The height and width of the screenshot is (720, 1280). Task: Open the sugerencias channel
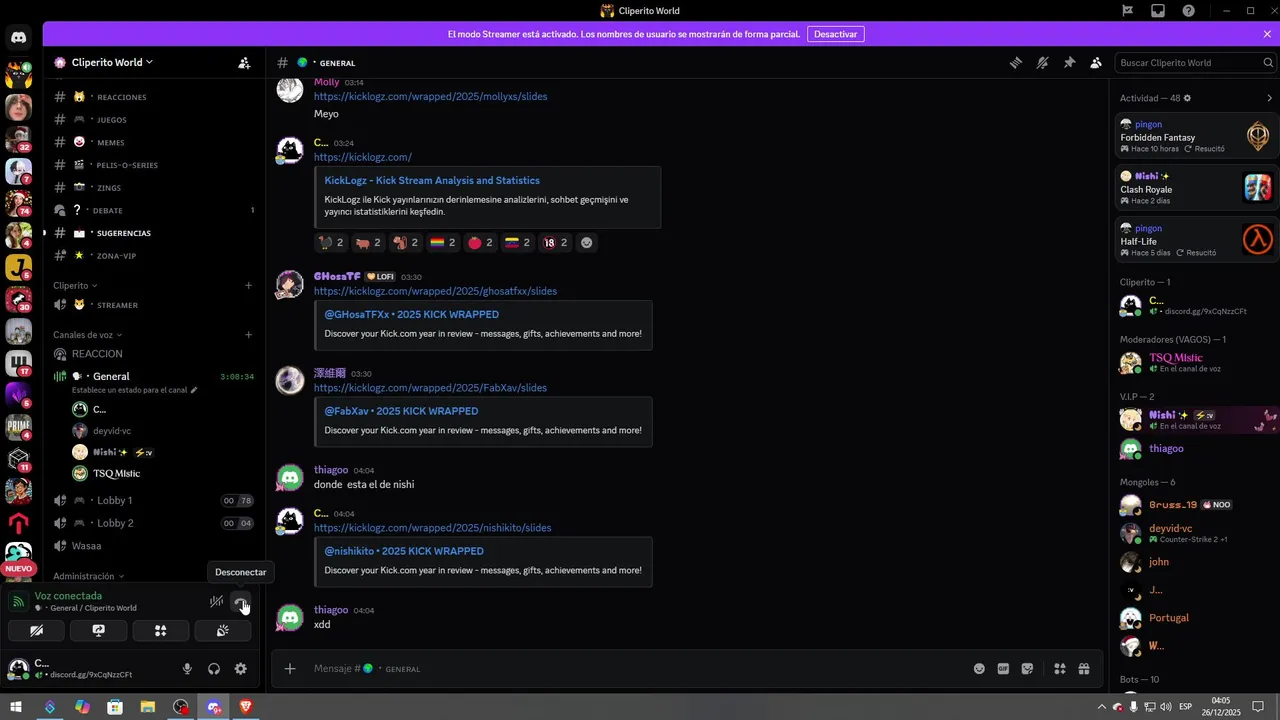pyautogui.click(x=155, y=233)
